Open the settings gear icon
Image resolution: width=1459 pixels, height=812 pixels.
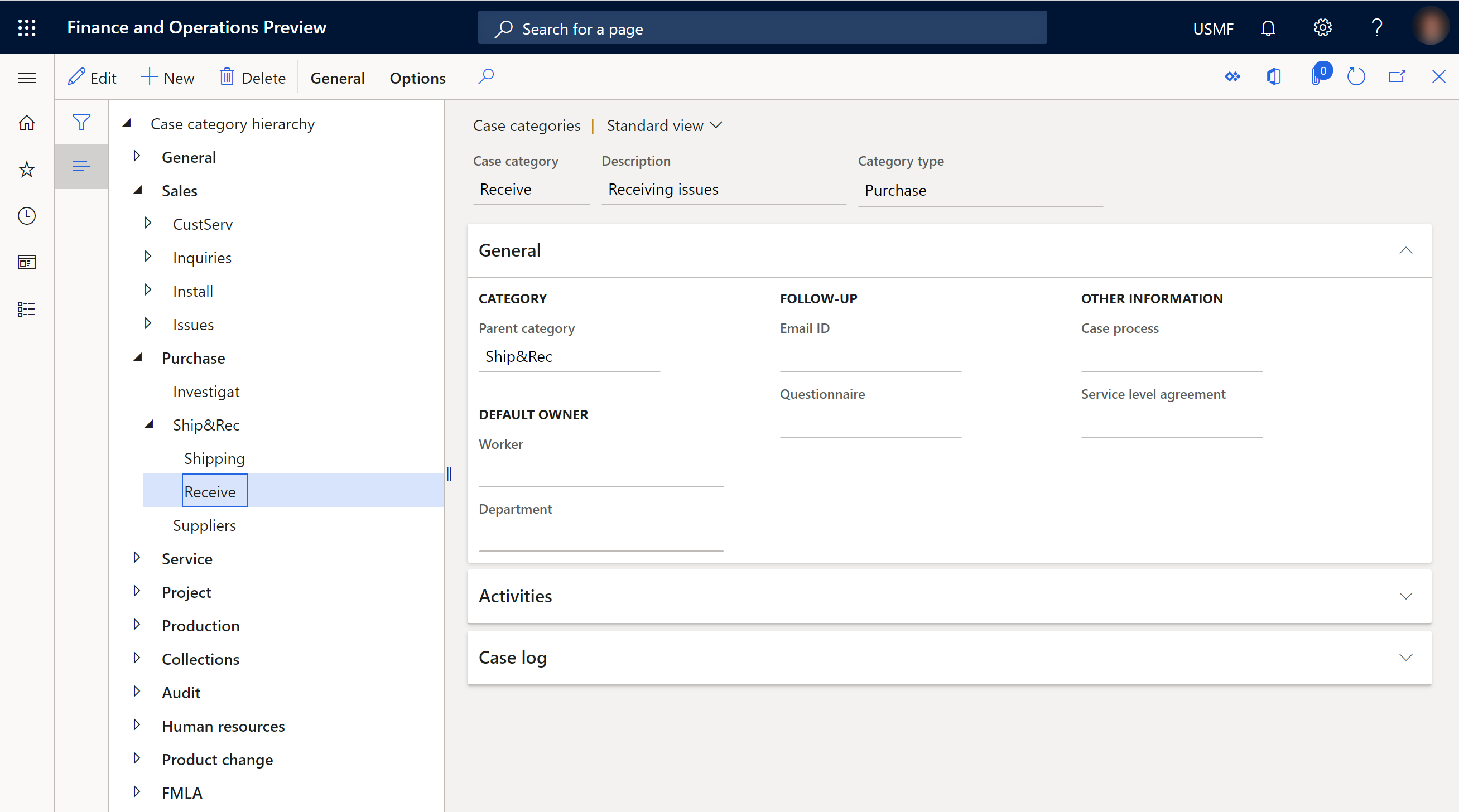1322,28
